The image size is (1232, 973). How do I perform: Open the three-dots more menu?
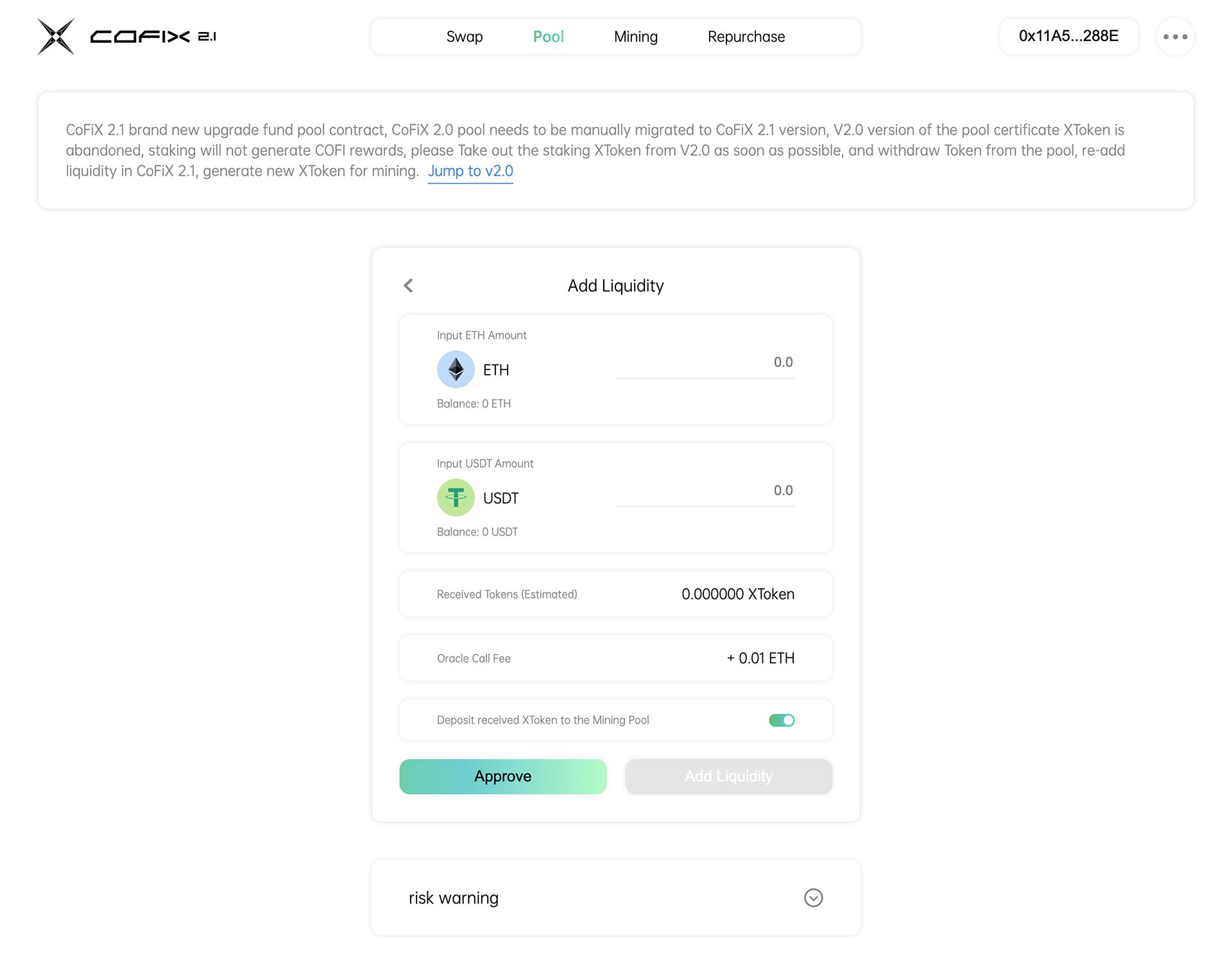(1175, 37)
